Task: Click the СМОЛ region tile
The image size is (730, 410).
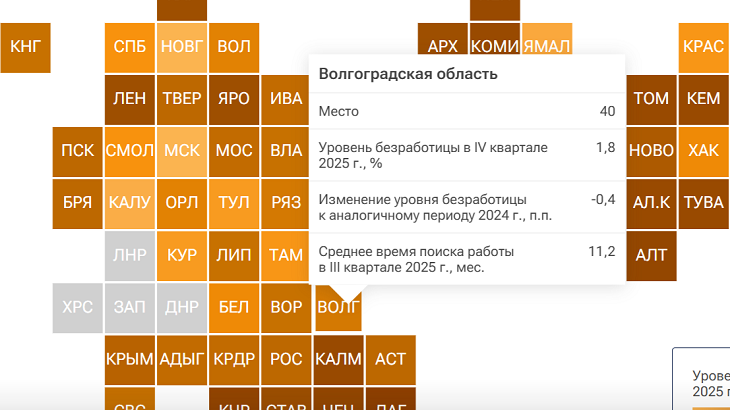Action: click(x=129, y=150)
